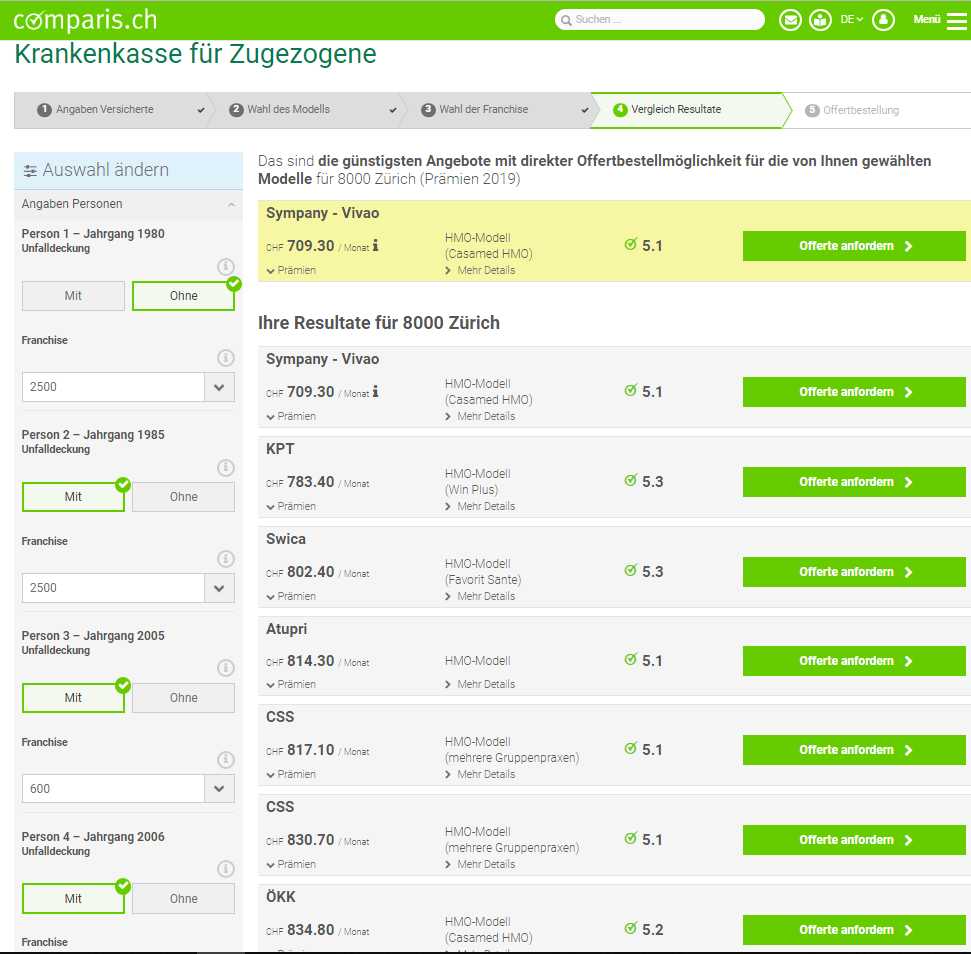
Task: Open Mehr Details for KPT
Action: [480, 506]
